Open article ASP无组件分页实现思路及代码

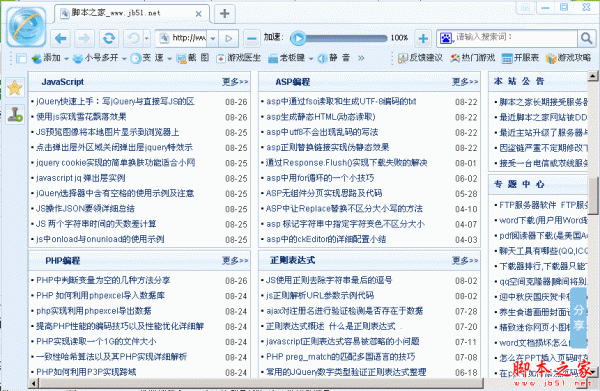(x=324, y=193)
